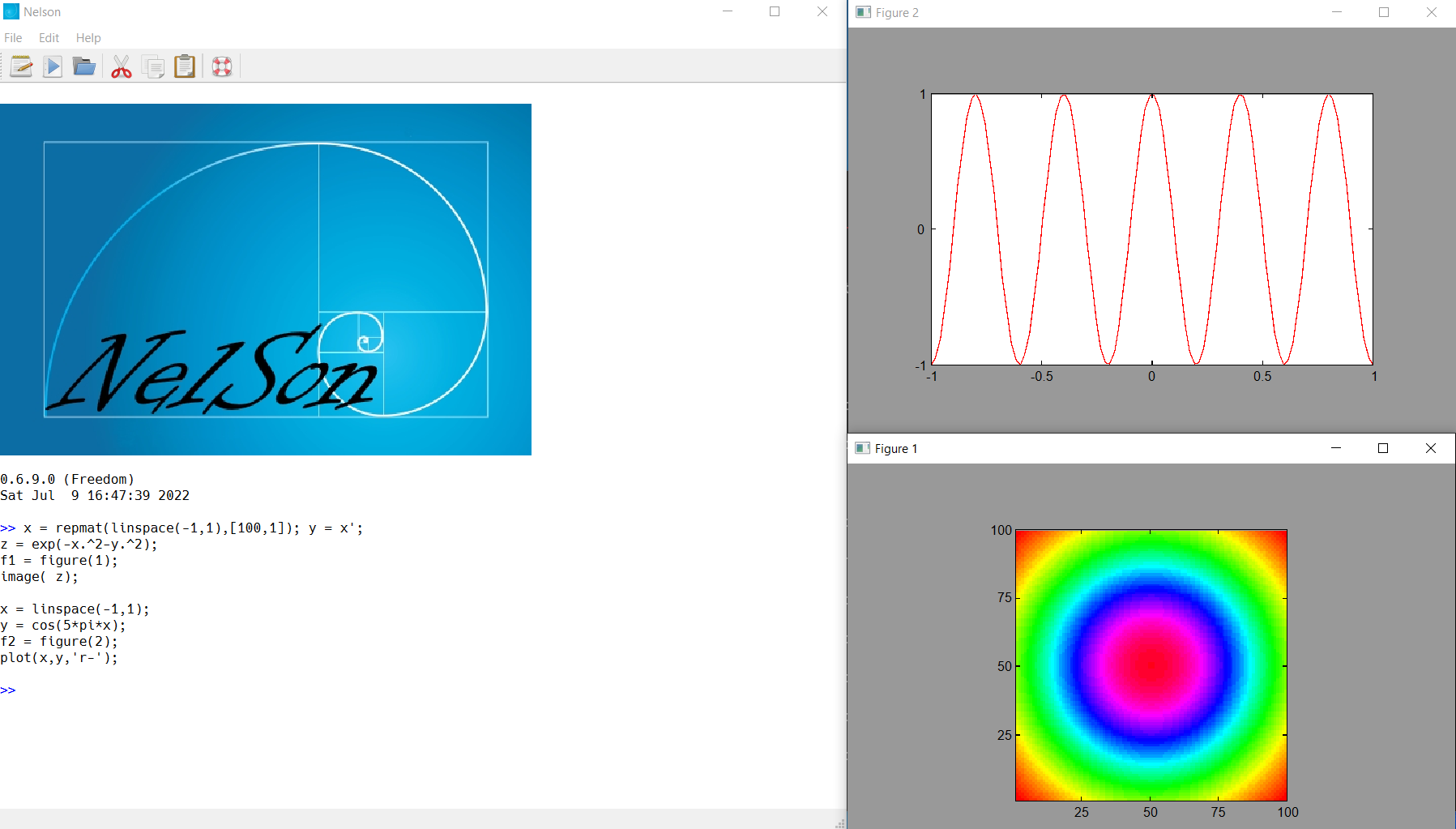Maximize the Figure 2 window

(1384, 12)
